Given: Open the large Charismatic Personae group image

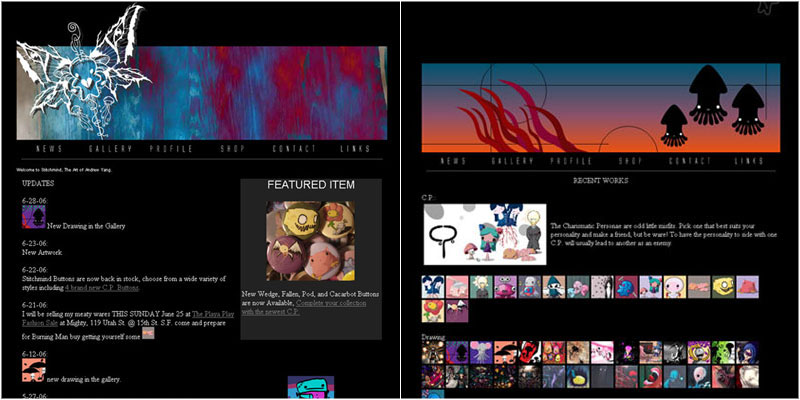Looking at the screenshot, I should point(485,235).
